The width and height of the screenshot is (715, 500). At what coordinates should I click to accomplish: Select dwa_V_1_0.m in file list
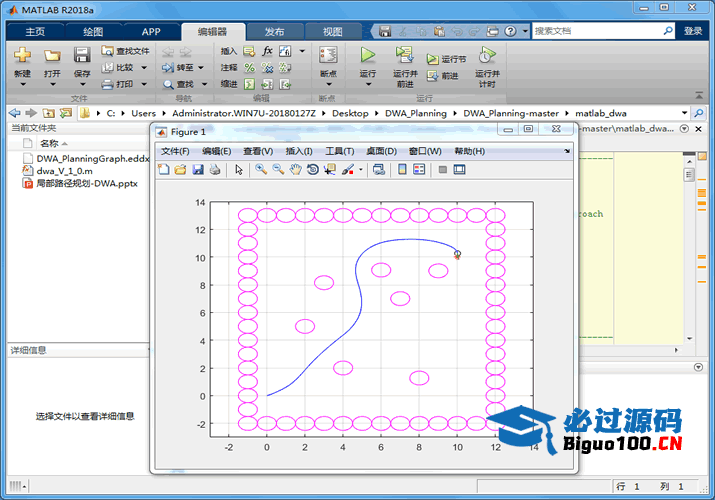point(64,171)
